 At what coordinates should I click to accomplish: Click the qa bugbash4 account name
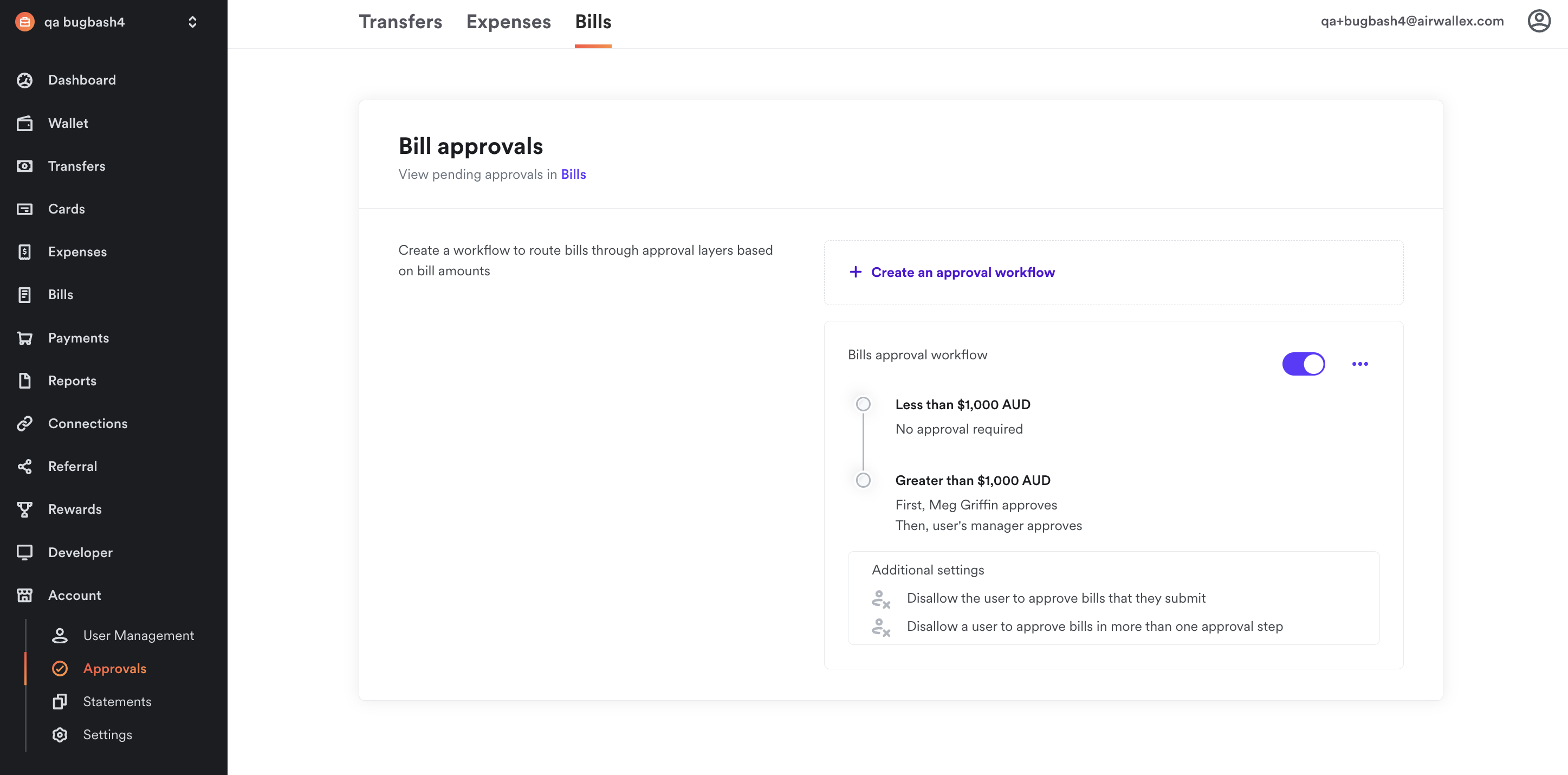coord(84,22)
